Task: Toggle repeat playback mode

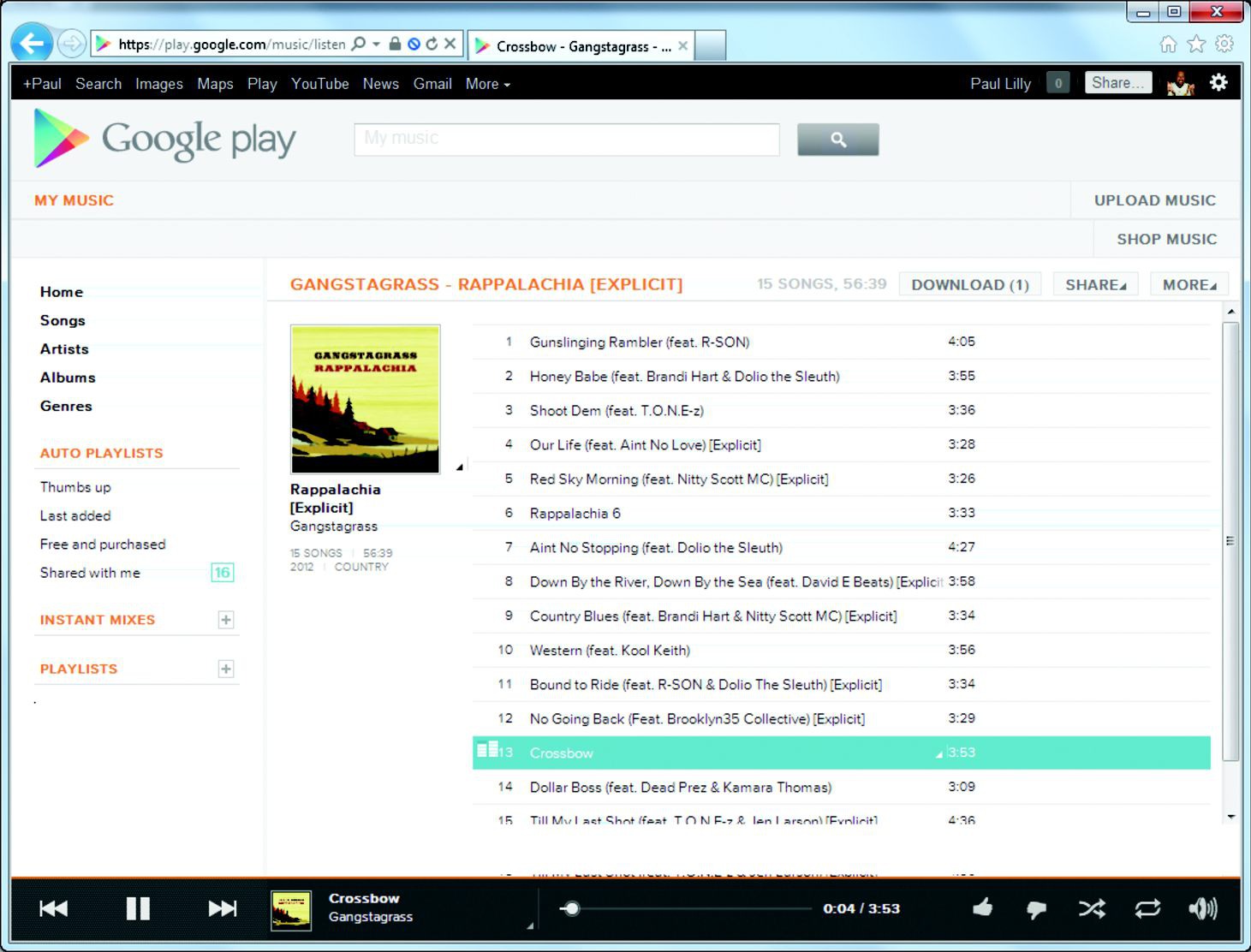Action: tap(1147, 908)
